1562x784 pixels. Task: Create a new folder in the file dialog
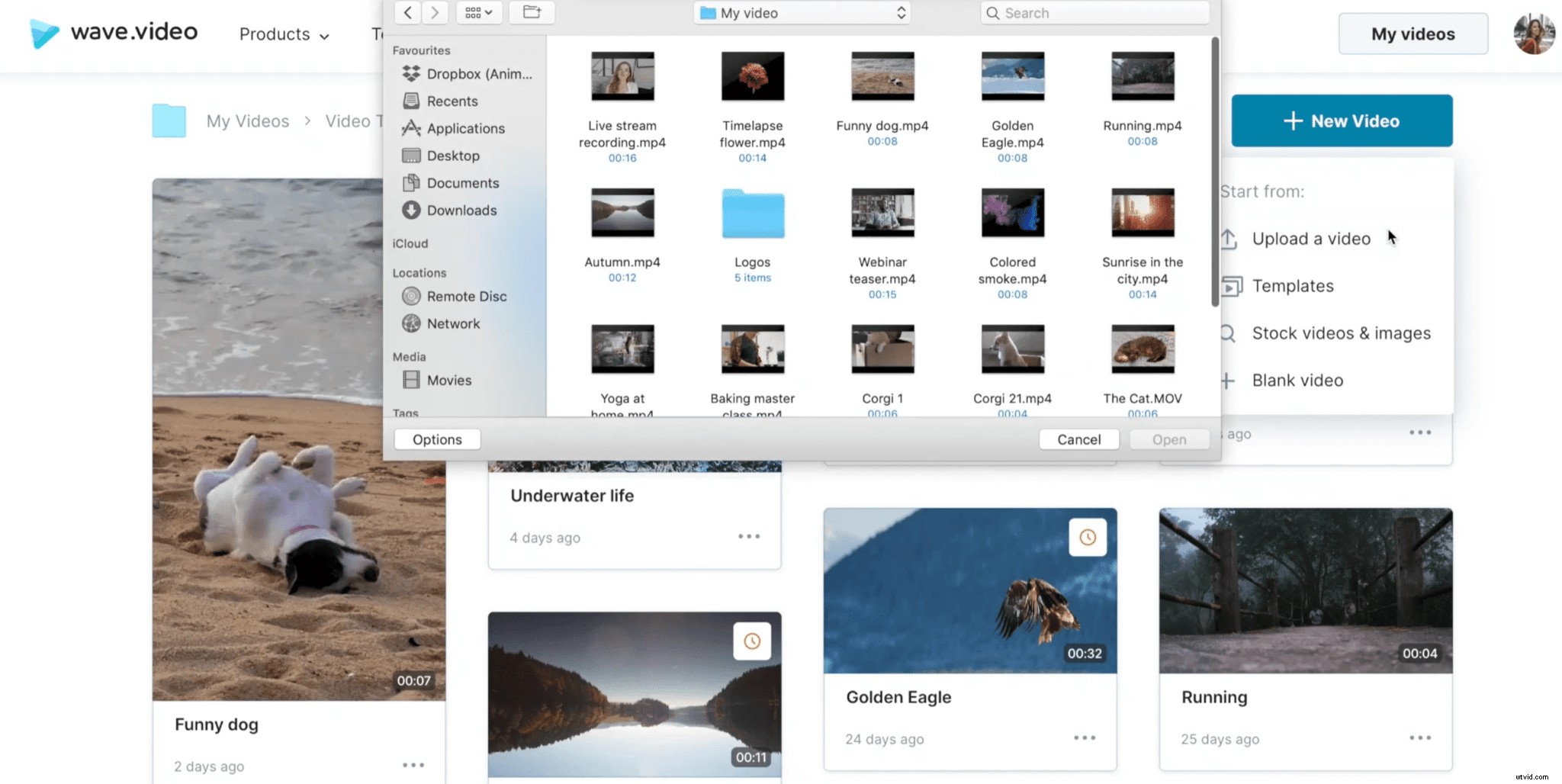pyautogui.click(x=531, y=12)
